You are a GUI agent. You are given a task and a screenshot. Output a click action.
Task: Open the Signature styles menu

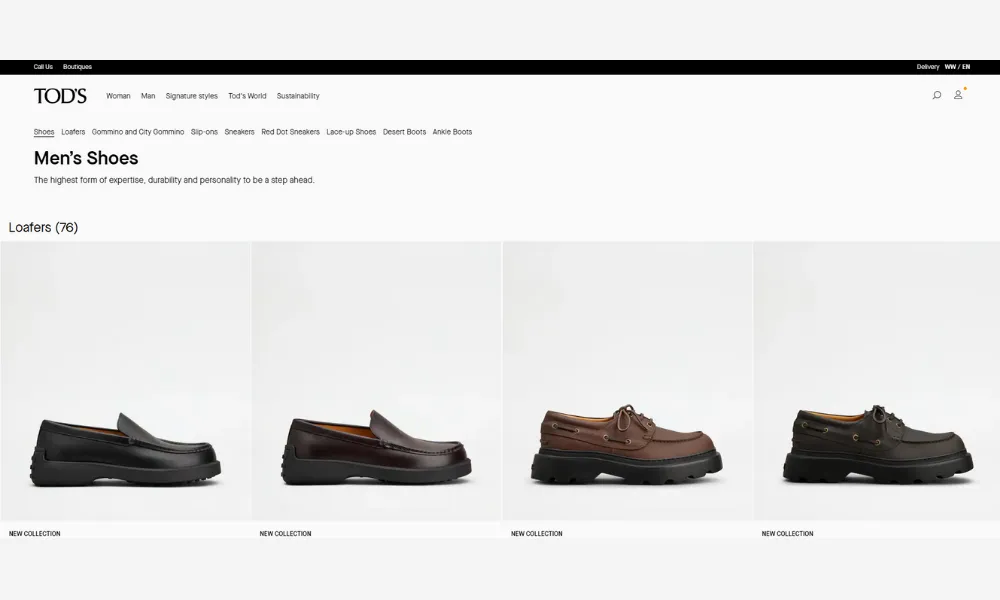pyautogui.click(x=191, y=97)
